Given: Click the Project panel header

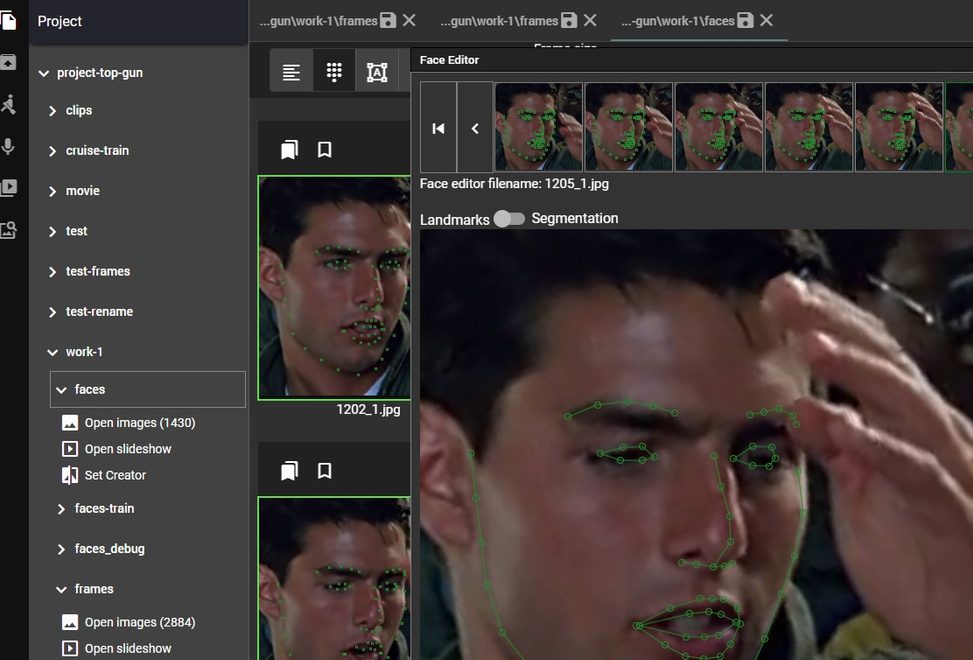Looking at the screenshot, I should click(138, 22).
